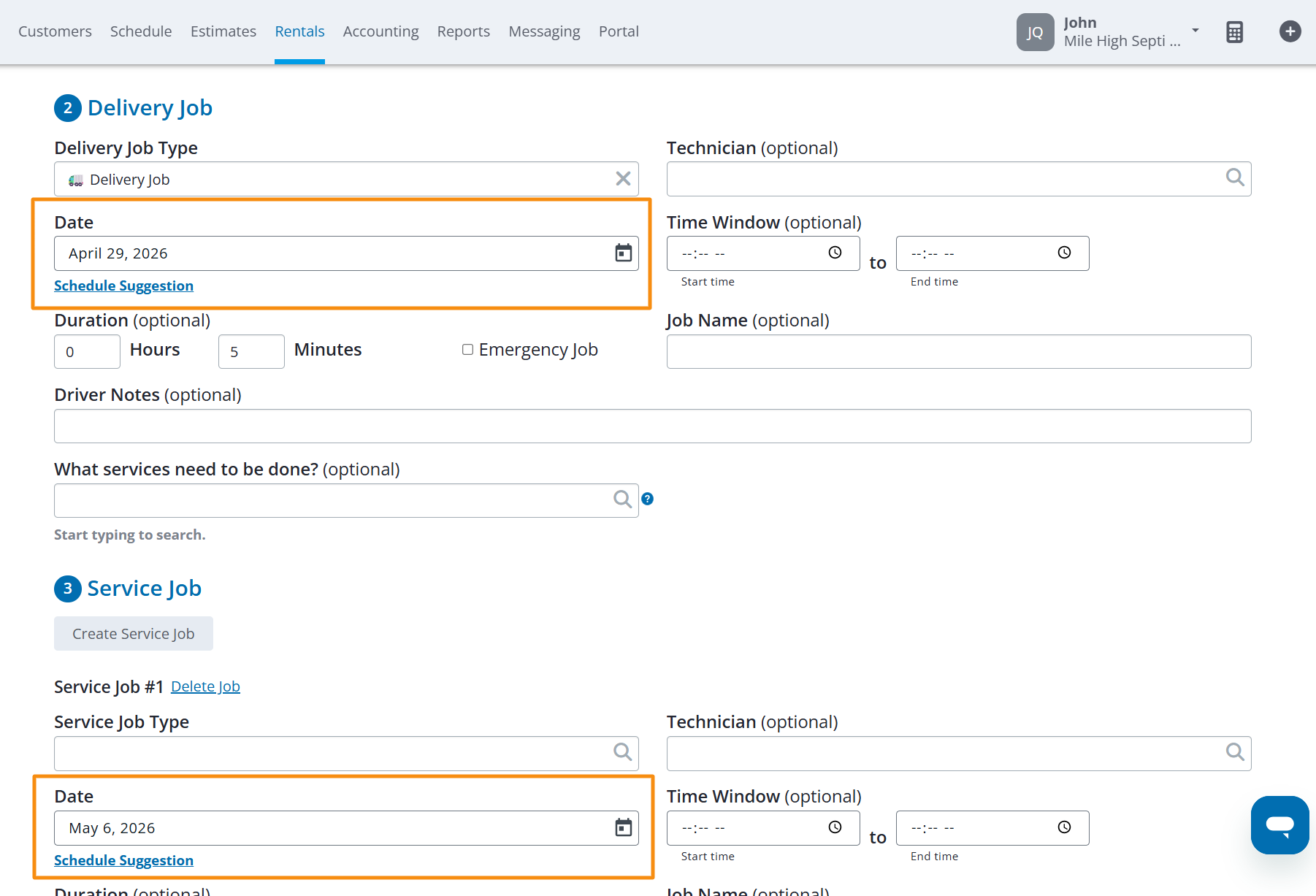The image size is (1316, 896).
Task: Open the chat support widget
Action: [x=1279, y=825]
